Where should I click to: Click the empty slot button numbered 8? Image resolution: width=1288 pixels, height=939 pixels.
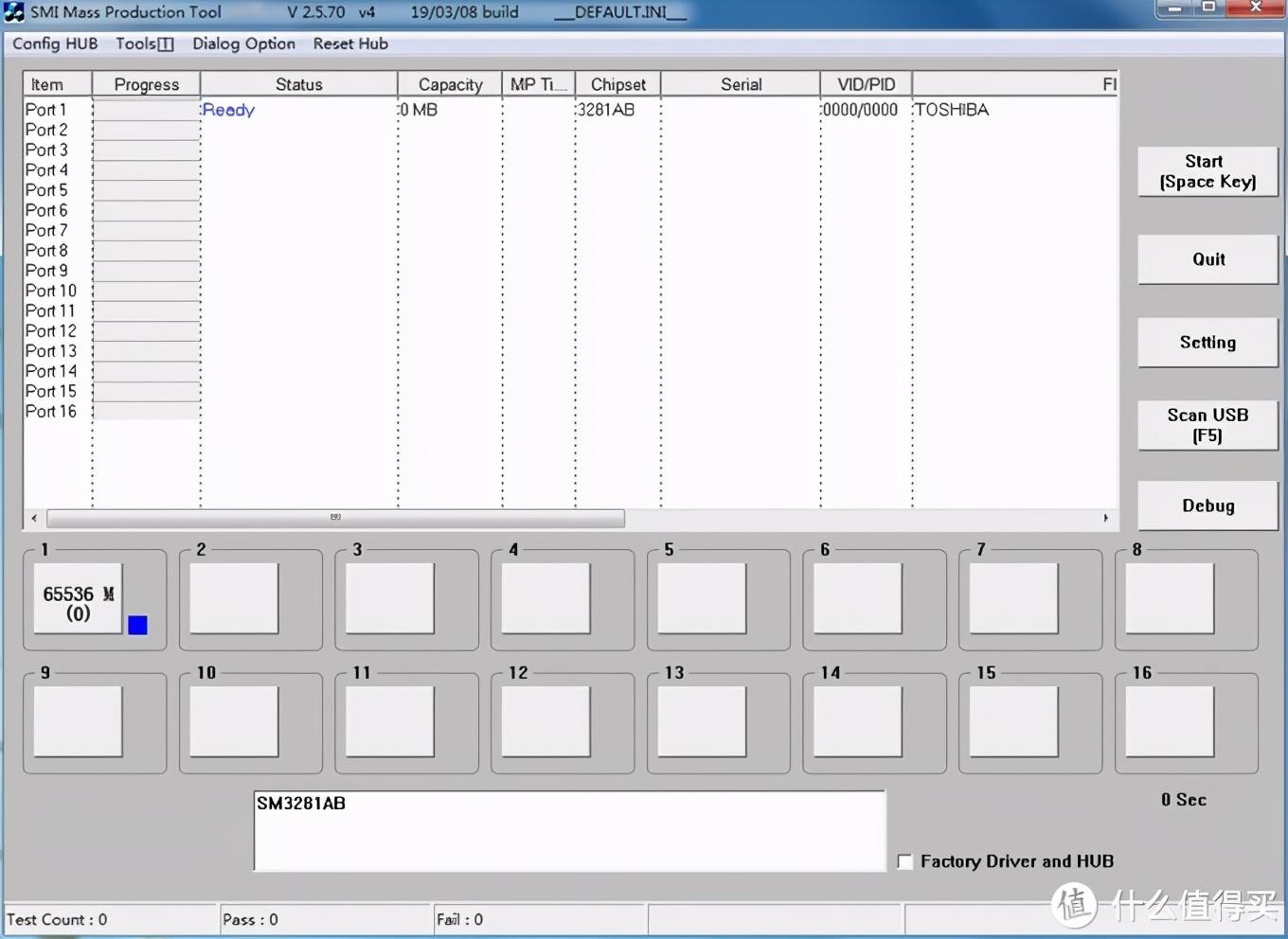coord(1170,598)
